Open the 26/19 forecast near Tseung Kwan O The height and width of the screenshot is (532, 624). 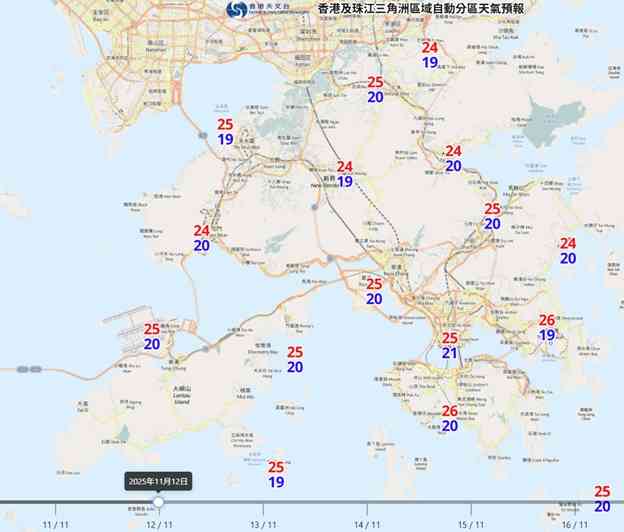(x=547, y=327)
